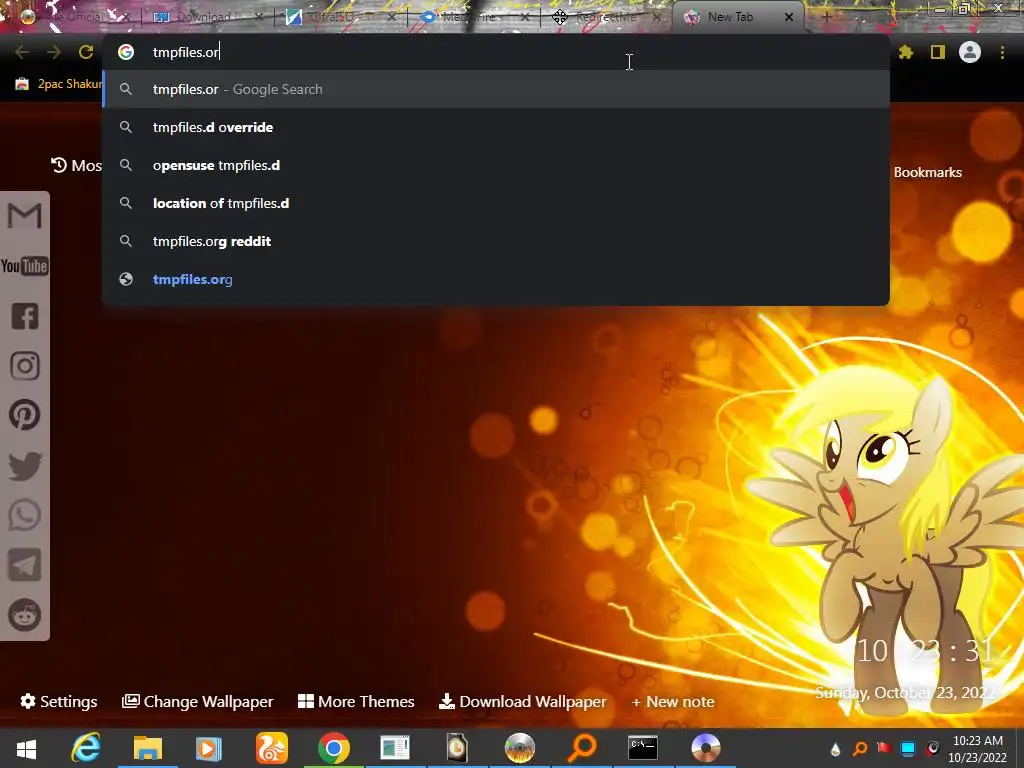Switch to the MediaFire tab
Screen dimensions: 1024x768
(475, 18)
